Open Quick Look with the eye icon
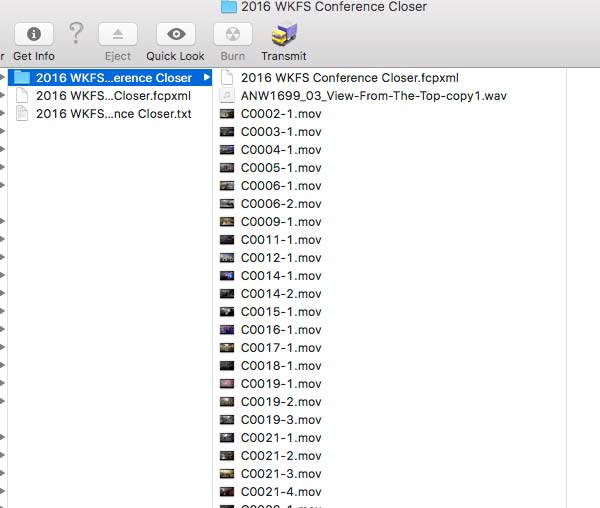600x508 pixels. coord(176,34)
